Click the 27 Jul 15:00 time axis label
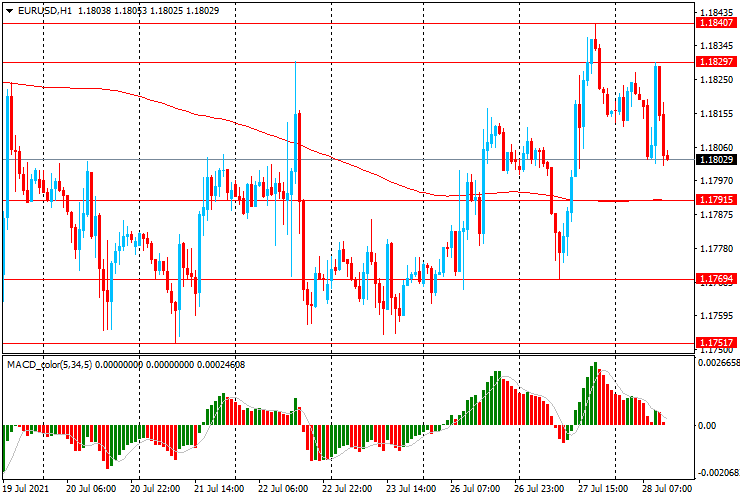Image resolution: width=740 pixels, height=500 pixels. [603, 488]
